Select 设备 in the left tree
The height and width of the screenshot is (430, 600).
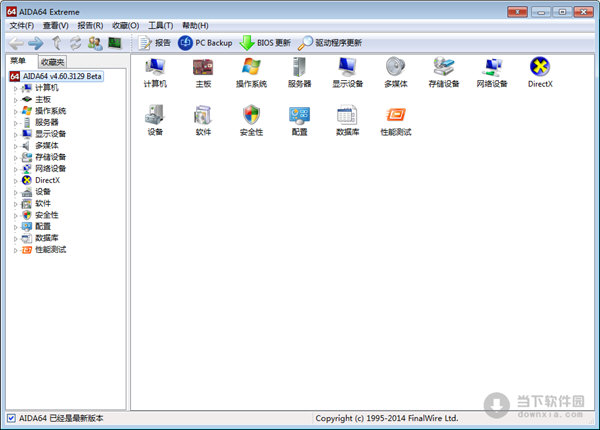click(43, 192)
